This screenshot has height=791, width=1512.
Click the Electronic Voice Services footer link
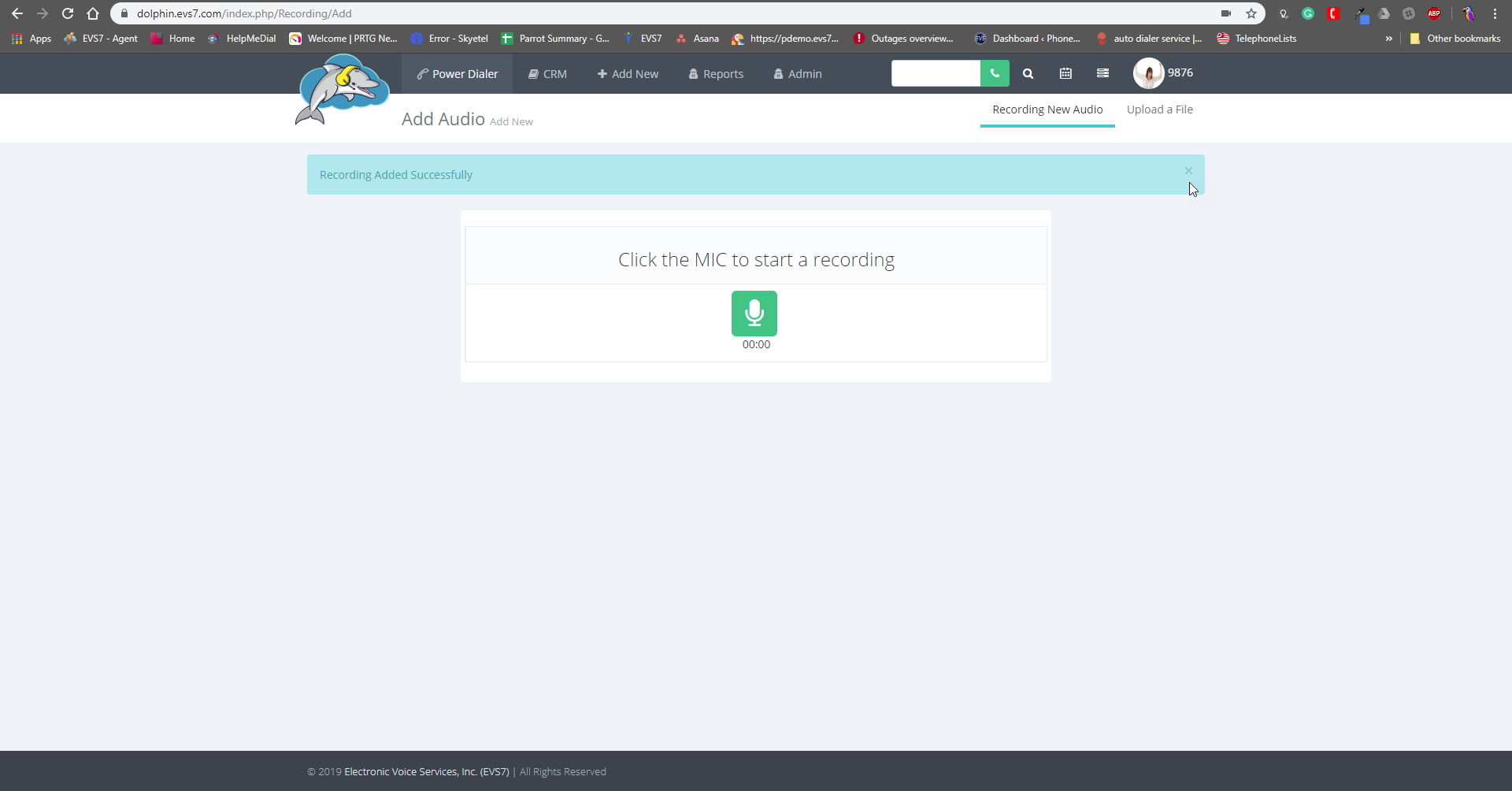click(x=427, y=772)
